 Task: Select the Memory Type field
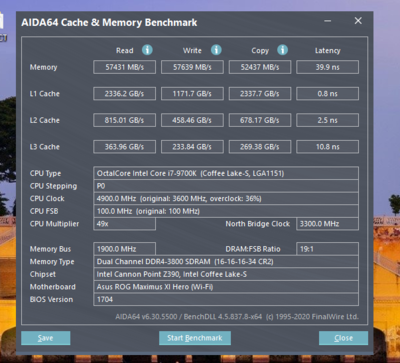click(226, 262)
